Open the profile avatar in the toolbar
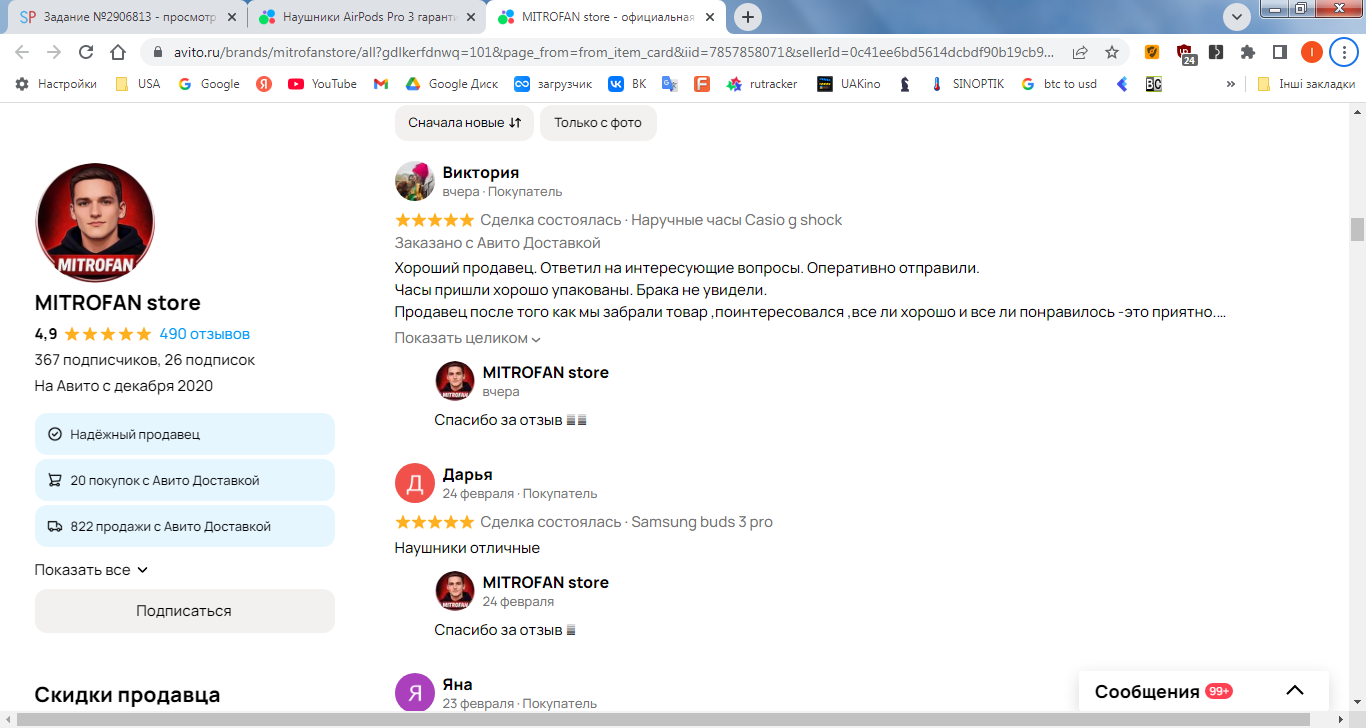 1311,53
